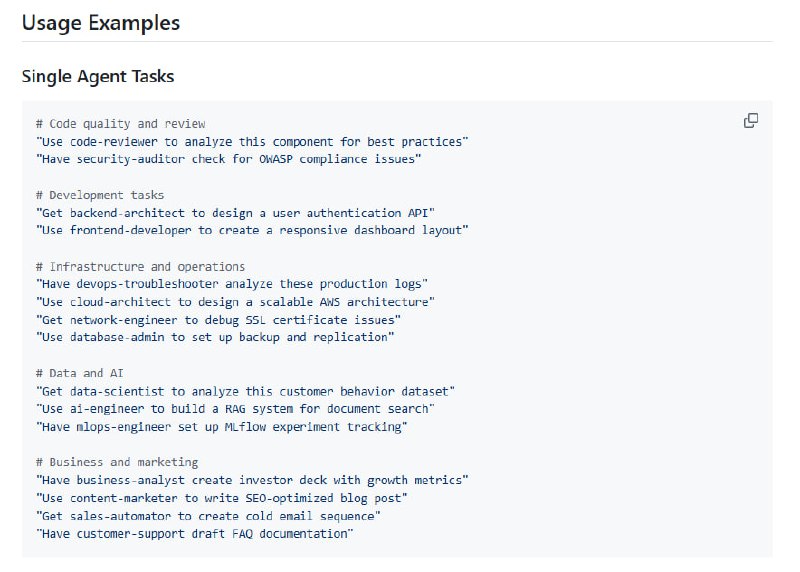Click the cloud-architect AWS architecture line

coord(235,302)
